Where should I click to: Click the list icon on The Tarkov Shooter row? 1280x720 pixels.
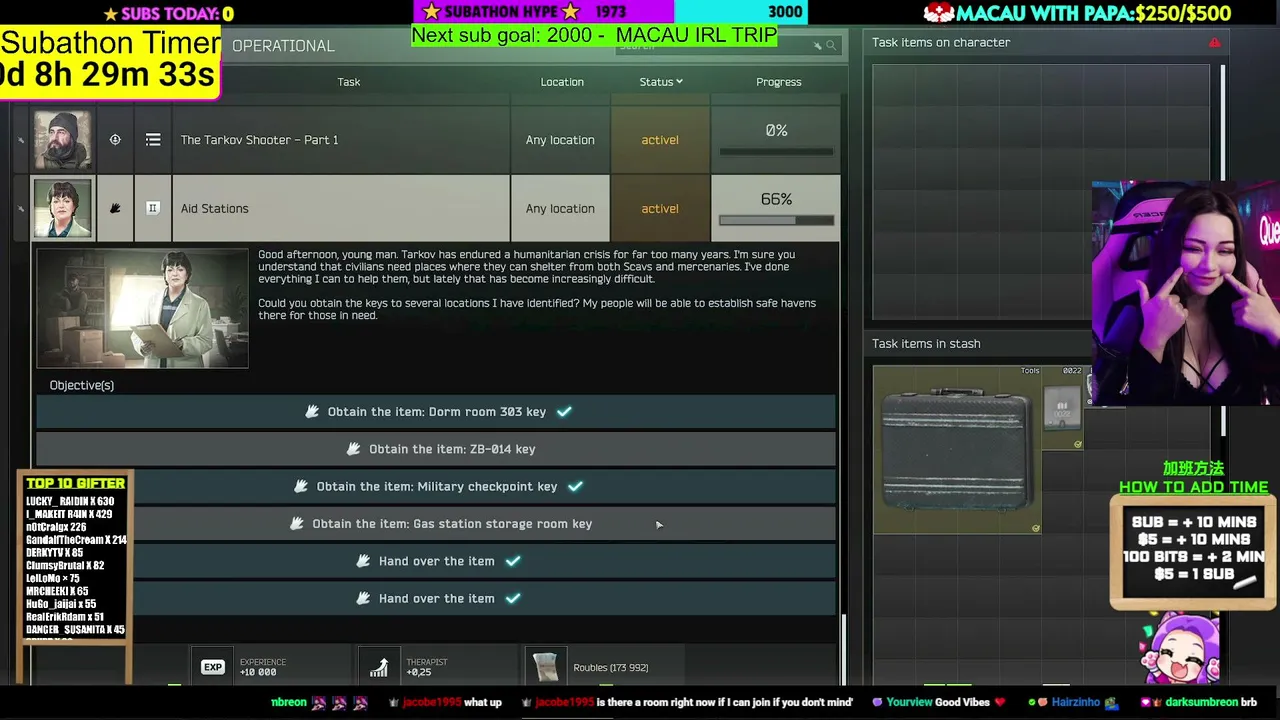coord(153,140)
